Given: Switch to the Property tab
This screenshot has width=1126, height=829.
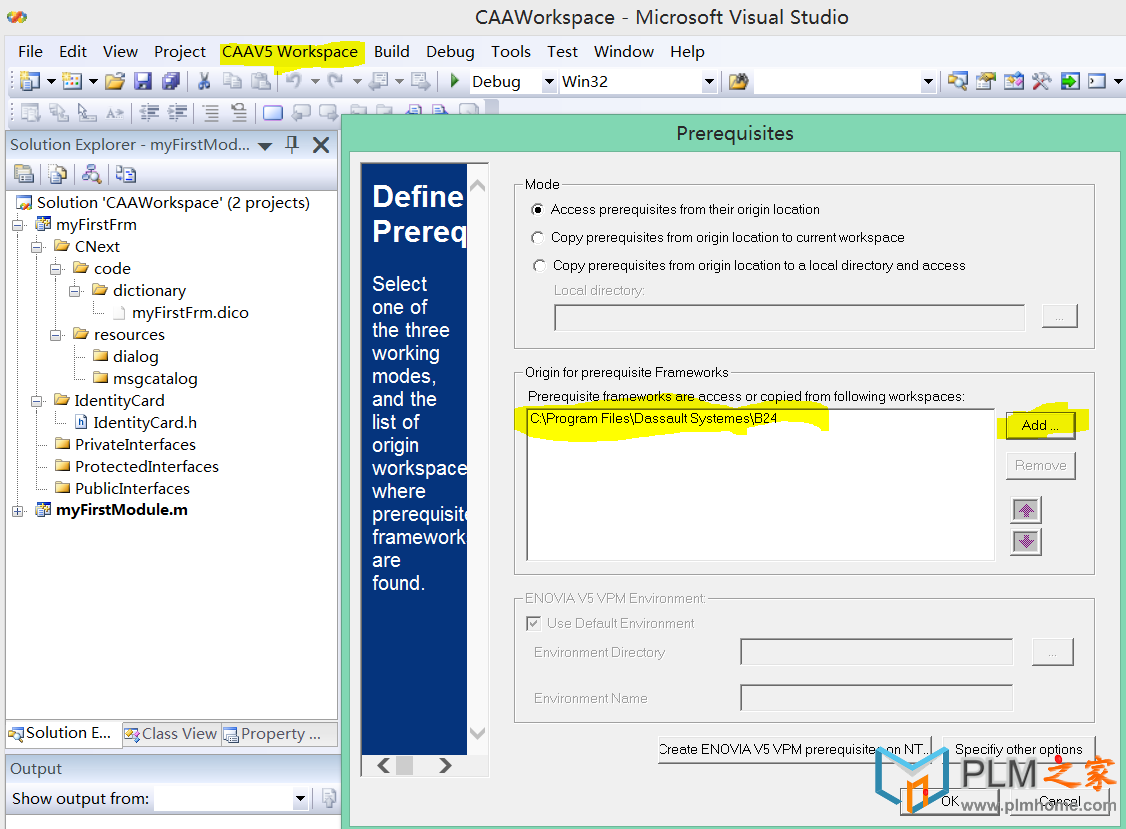Looking at the screenshot, I should point(273,733).
